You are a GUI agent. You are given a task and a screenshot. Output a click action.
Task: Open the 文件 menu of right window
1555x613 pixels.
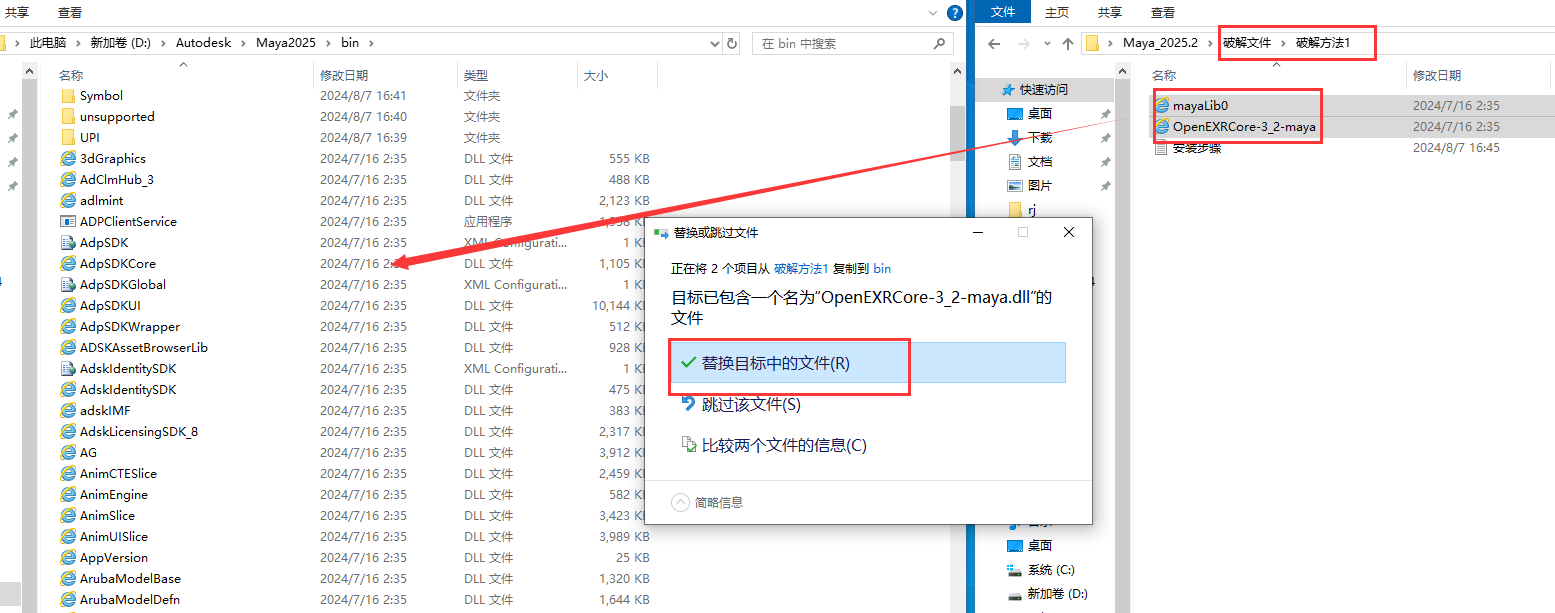[x=1003, y=11]
